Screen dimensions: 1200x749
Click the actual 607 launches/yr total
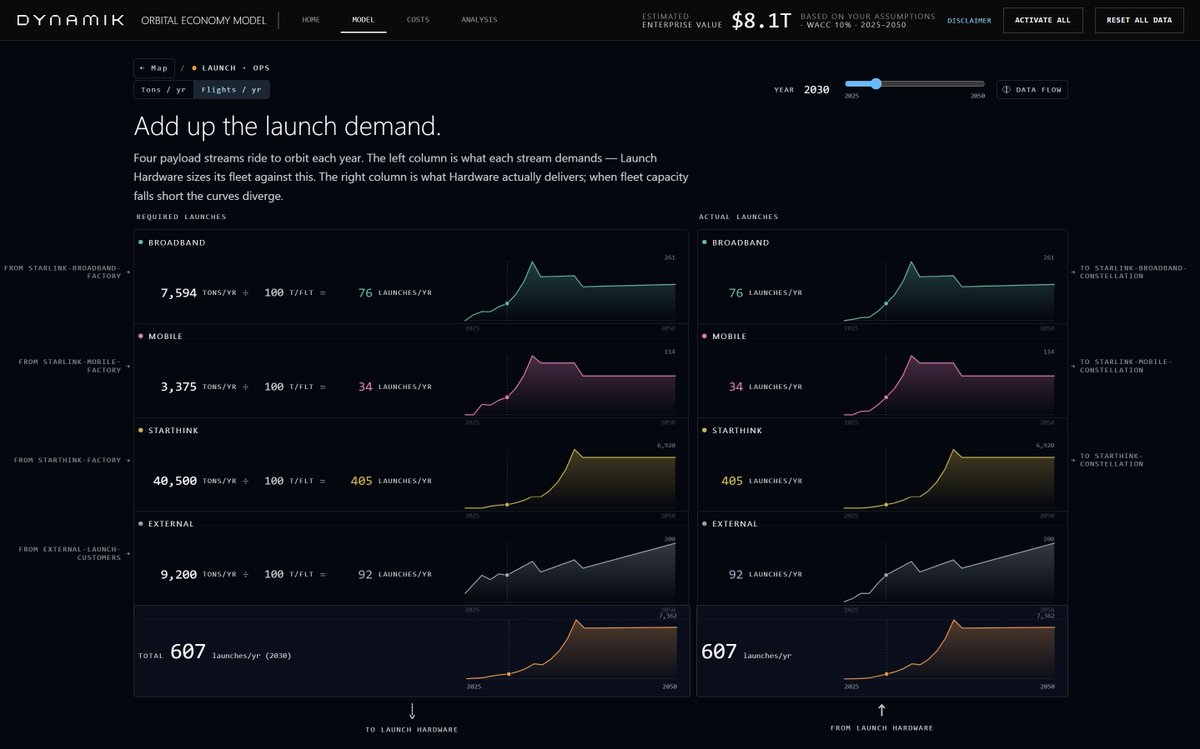(x=747, y=653)
